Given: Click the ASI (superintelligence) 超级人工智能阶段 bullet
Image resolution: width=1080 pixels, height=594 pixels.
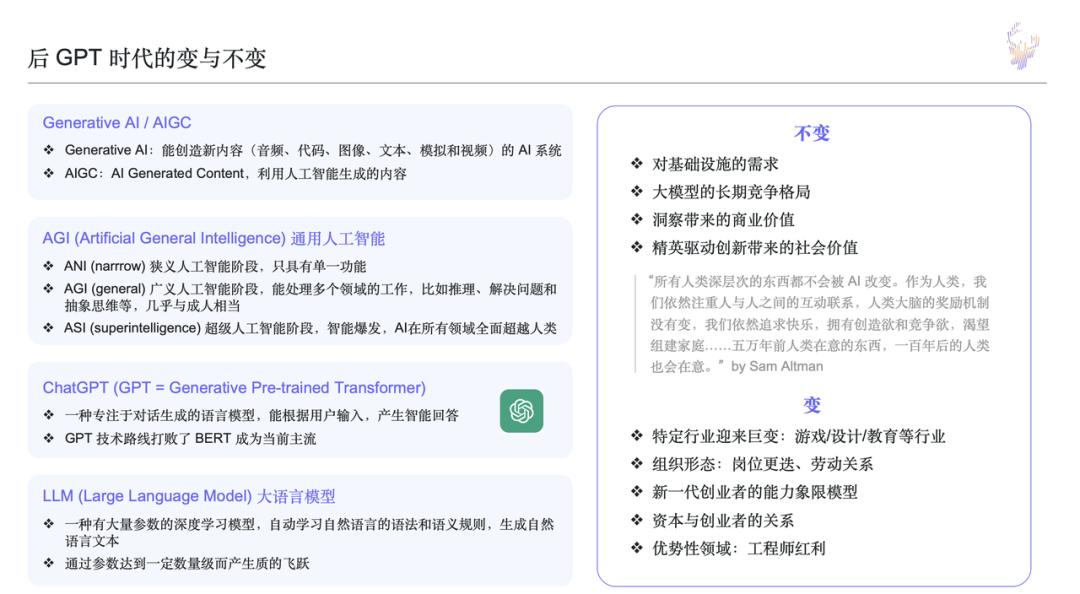Looking at the screenshot, I should [x=310, y=328].
